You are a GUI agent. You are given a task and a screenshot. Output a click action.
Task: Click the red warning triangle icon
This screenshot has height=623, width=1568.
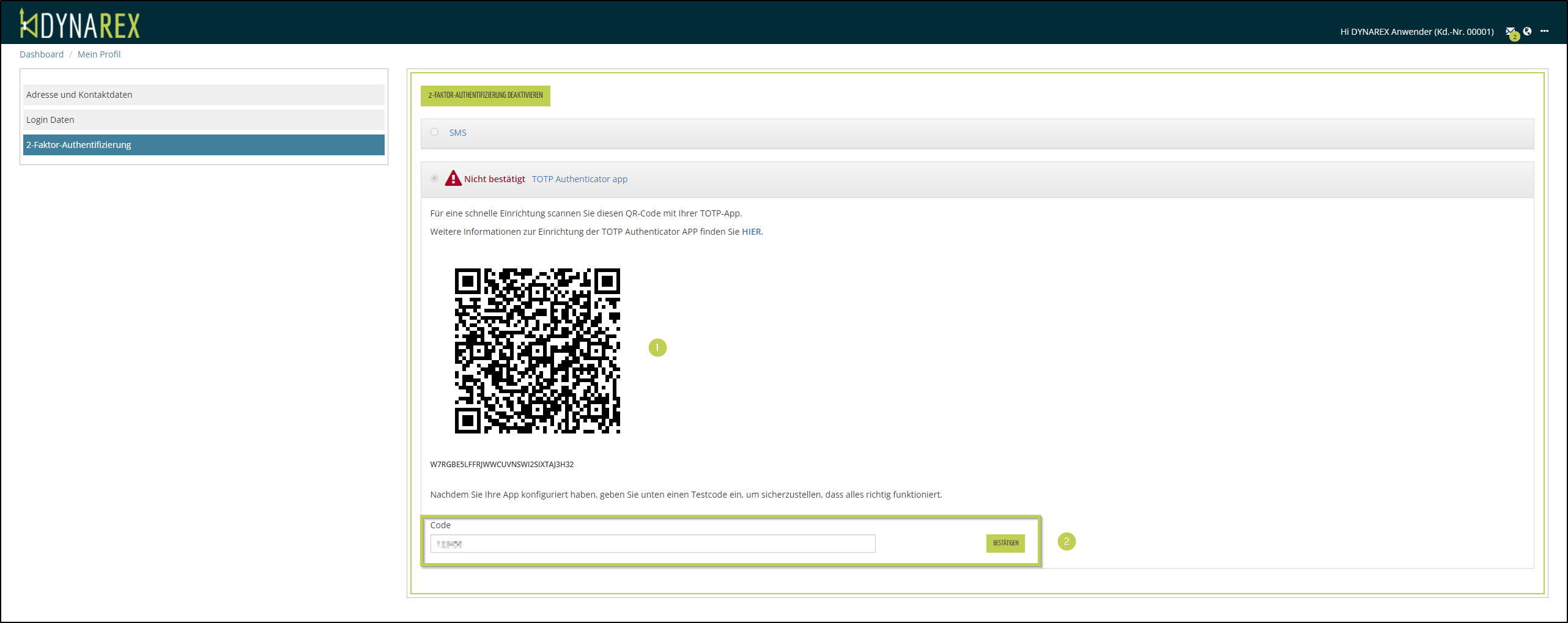pyautogui.click(x=453, y=179)
